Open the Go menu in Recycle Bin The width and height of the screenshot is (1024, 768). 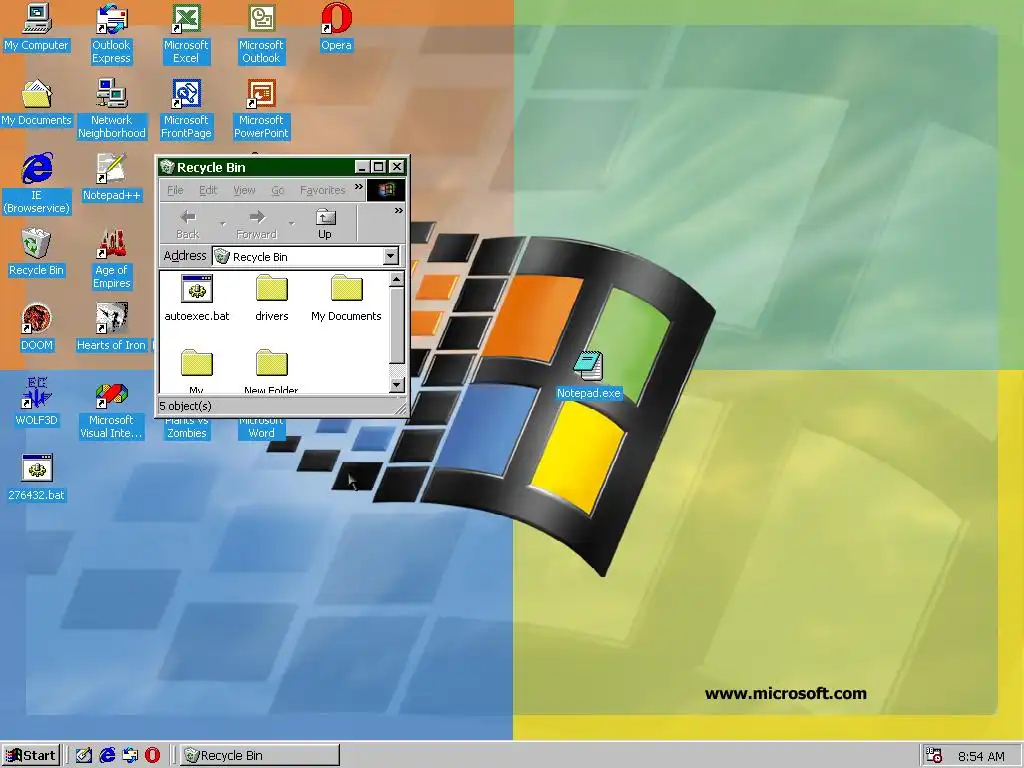(x=278, y=190)
